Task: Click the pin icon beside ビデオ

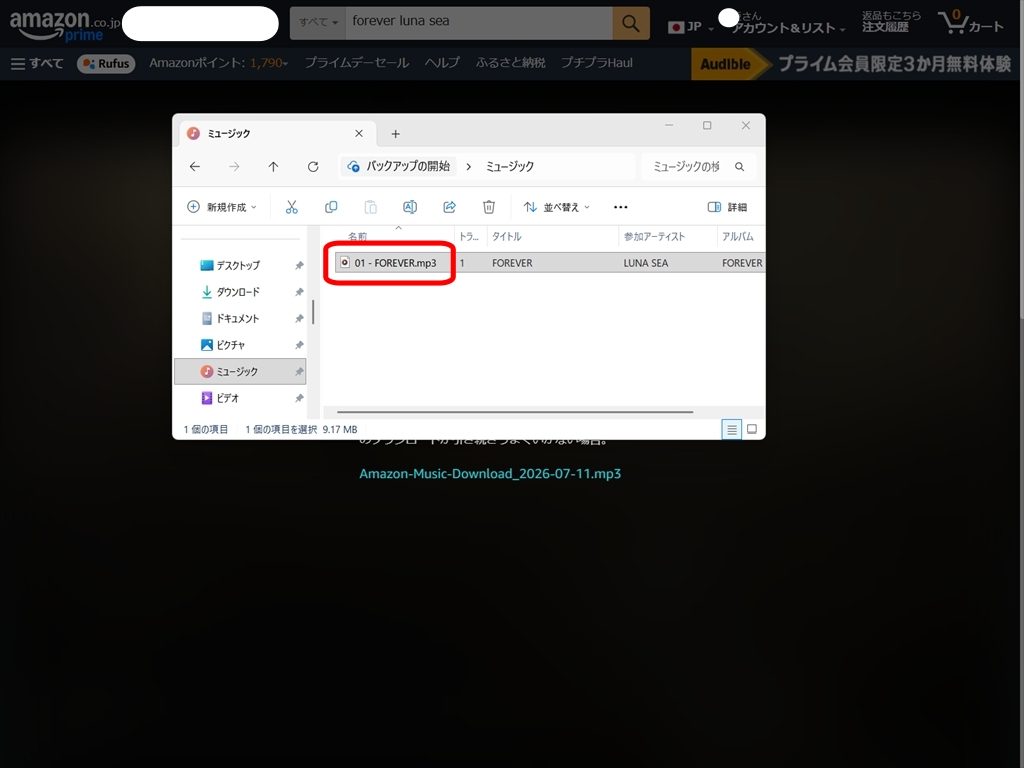Action: tap(299, 398)
